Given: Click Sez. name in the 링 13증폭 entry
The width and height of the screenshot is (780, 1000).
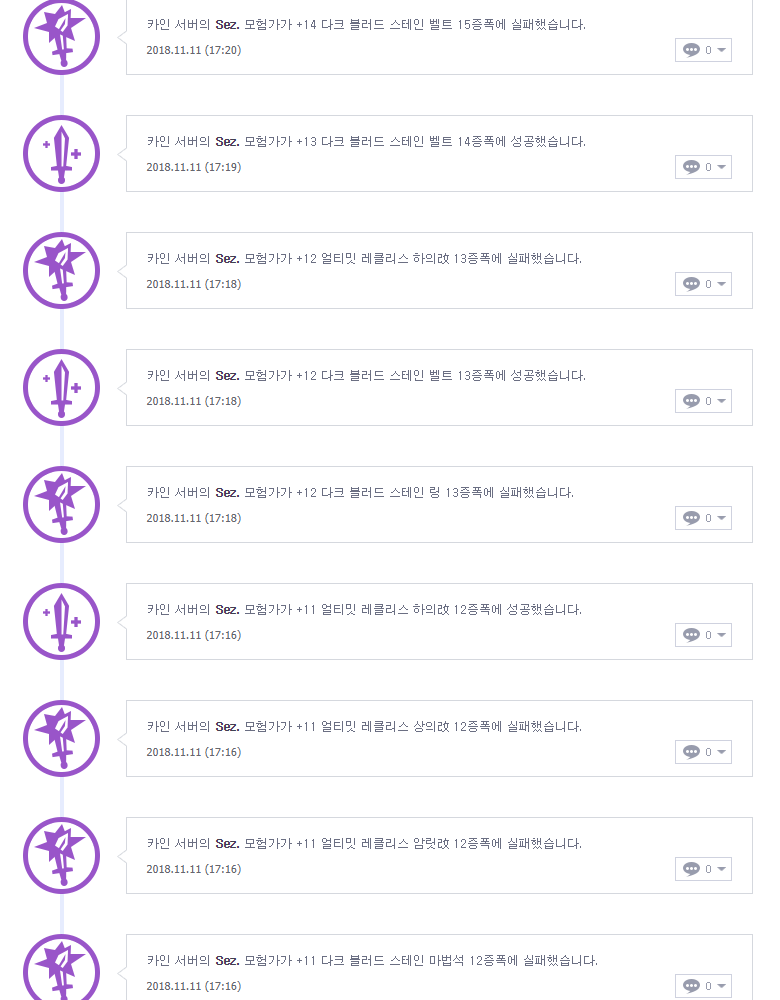Looking at the screenshot, I should [x=227, y=493].
